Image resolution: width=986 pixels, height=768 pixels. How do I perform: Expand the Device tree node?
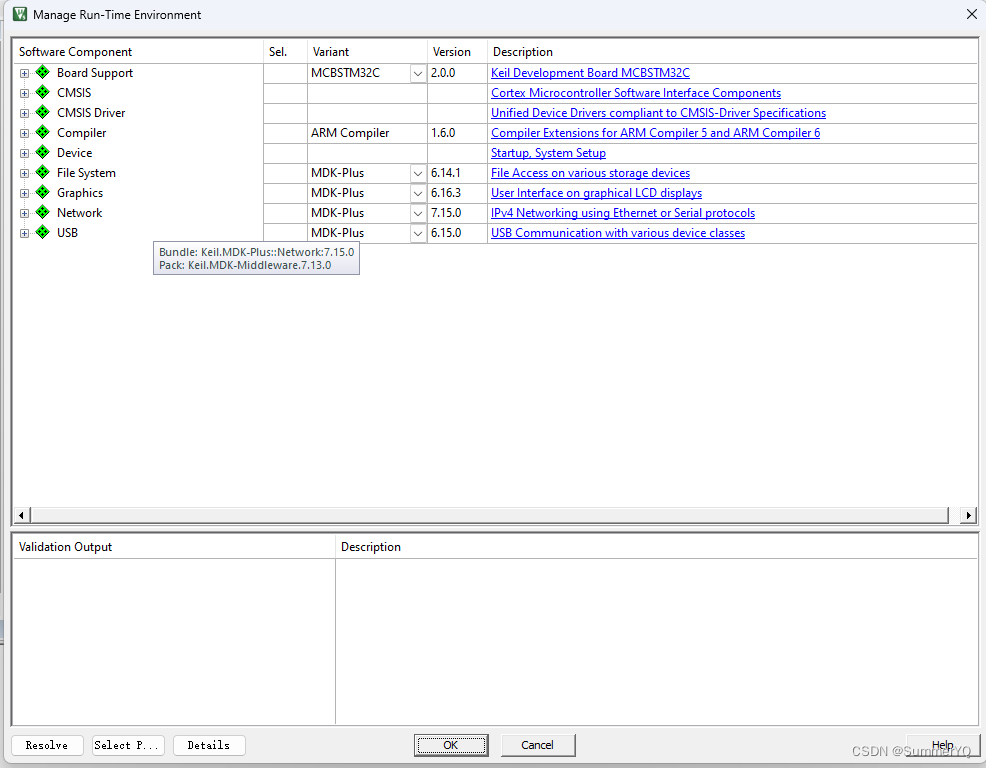pyautogui.click(x=24, y=153)
